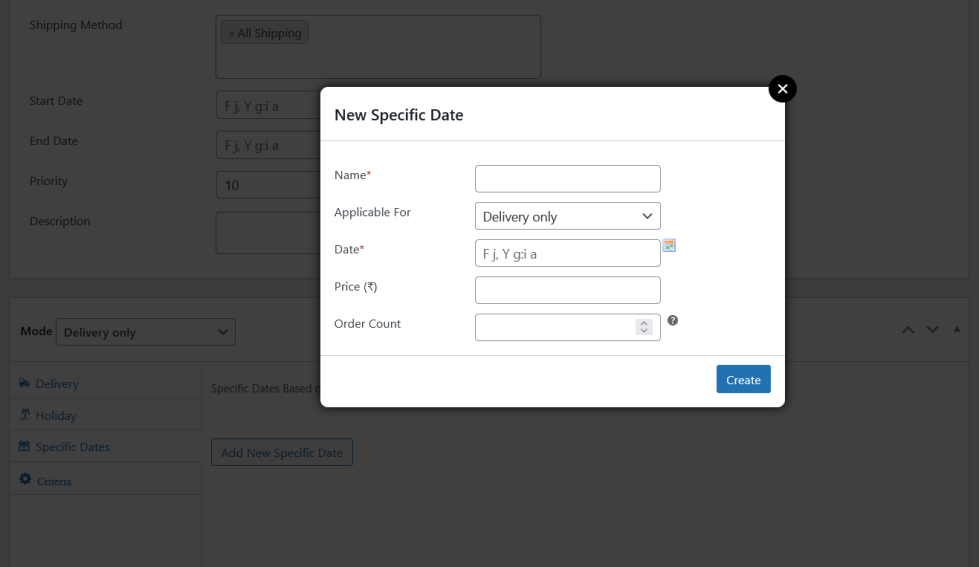The image size is (979, 567).
Task: Click the Price input field
Action: pyautogui.click(x=567, y=290)
